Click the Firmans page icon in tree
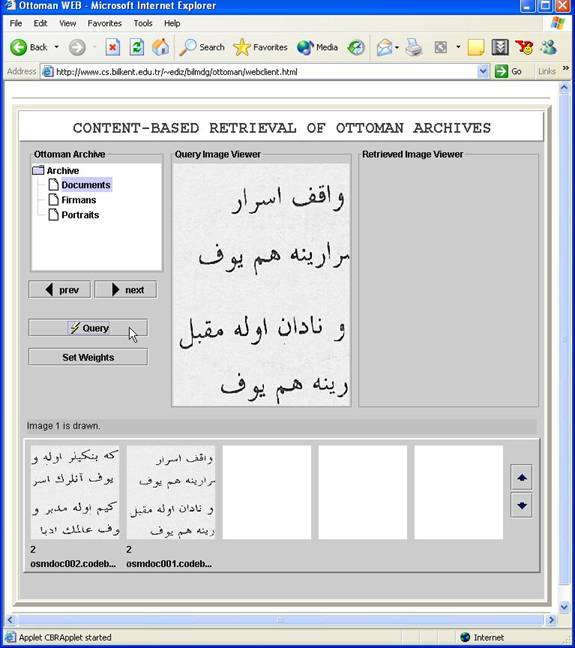The image size is (575, 648). (53, 200)
